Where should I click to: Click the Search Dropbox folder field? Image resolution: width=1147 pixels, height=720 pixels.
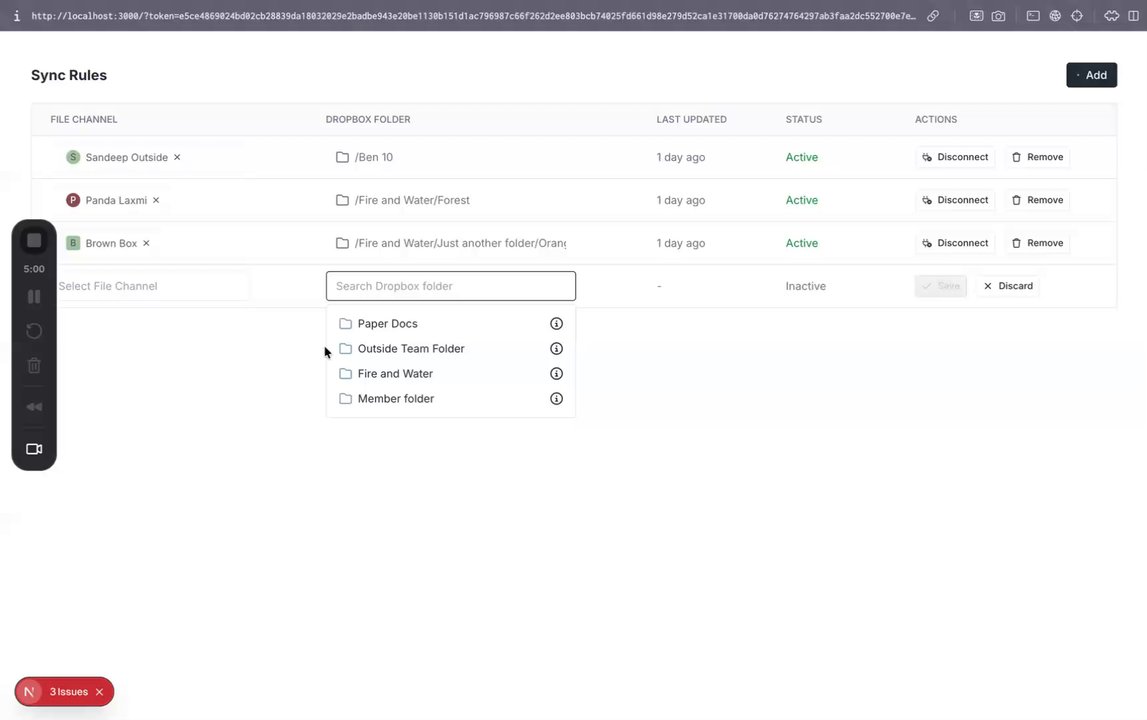(x=451, y=286)
